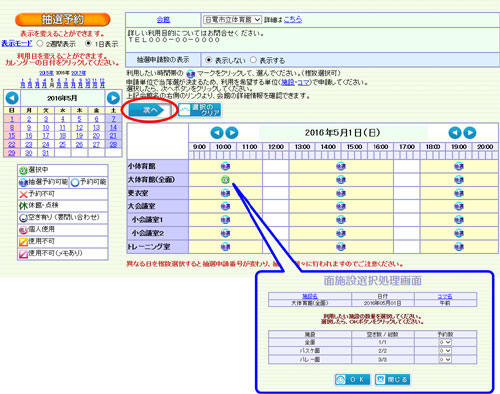Select calendar date 29

12,153
